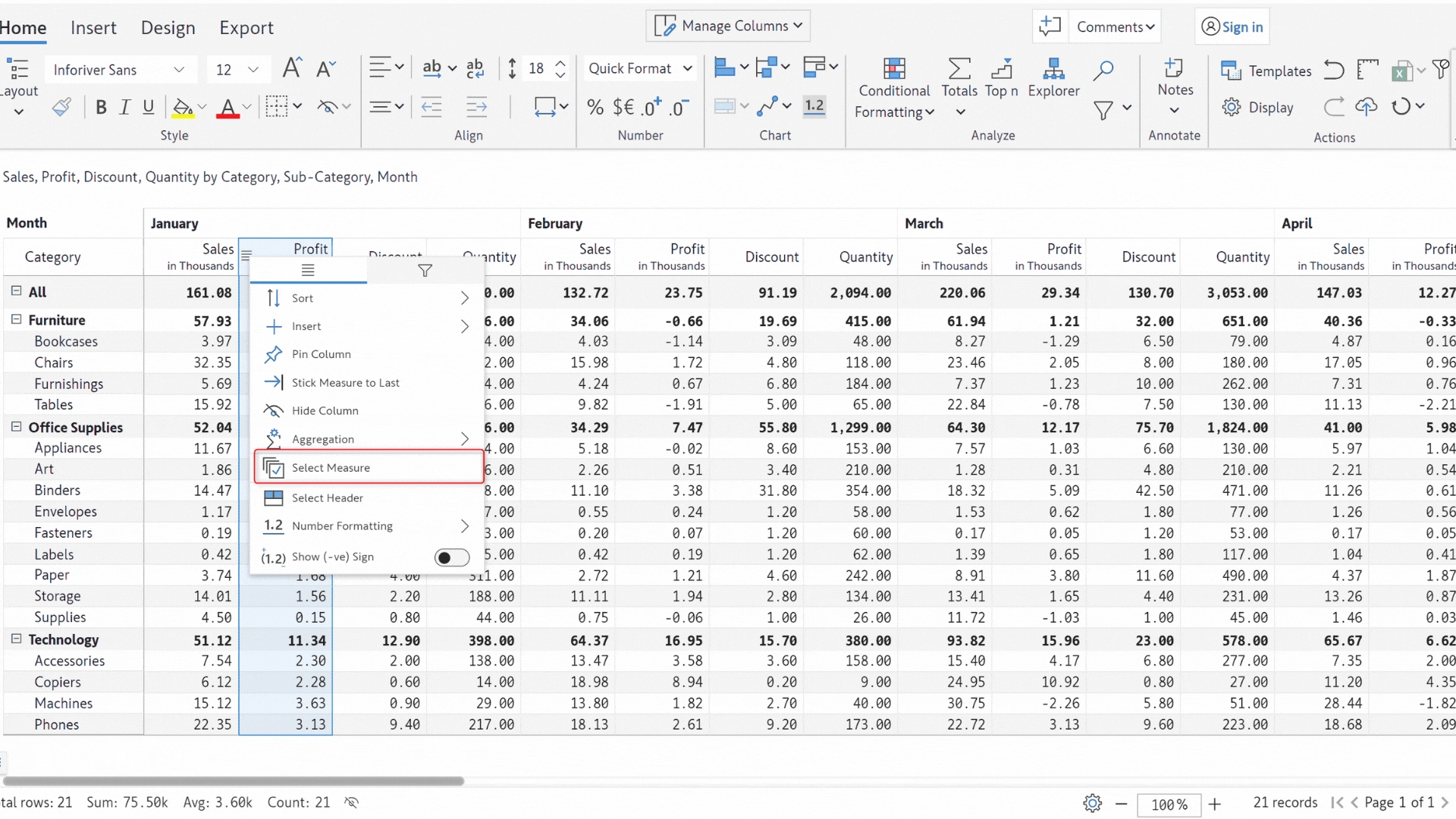Open the Explorer tool
Screen dimensions: 1456x819
pos(1053,69)
